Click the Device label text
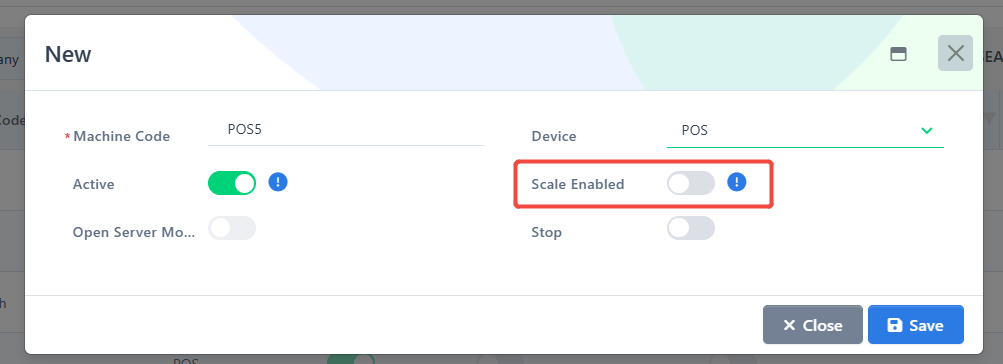1003x364 pixels. [x=554, y=136]
